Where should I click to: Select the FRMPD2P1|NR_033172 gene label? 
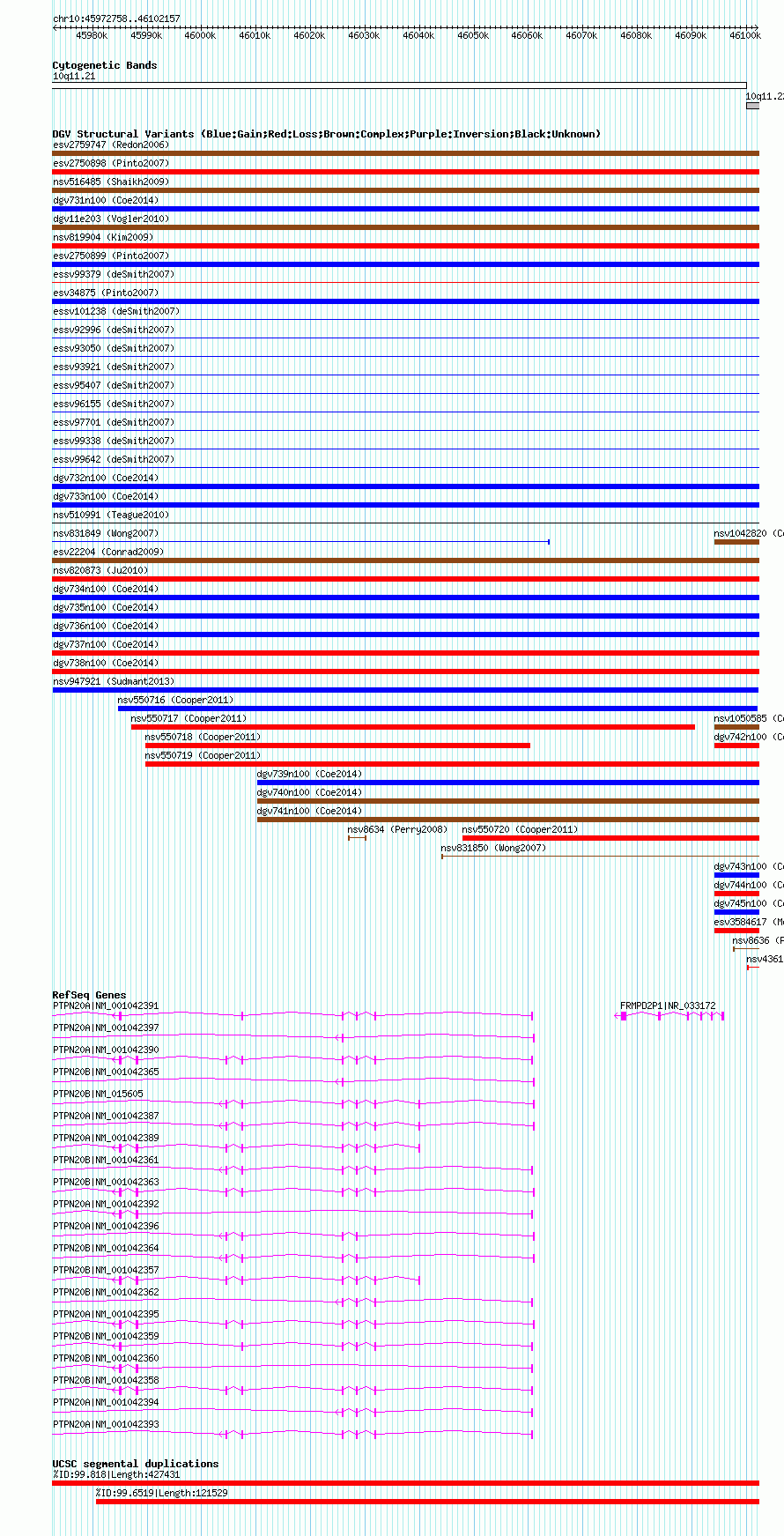click(668, 1005)
